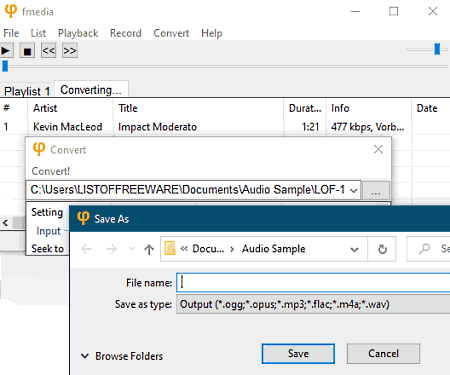The image size is (450, 375).
Task: Refresh the Audio Sample folder view
Action: point(382,249)
